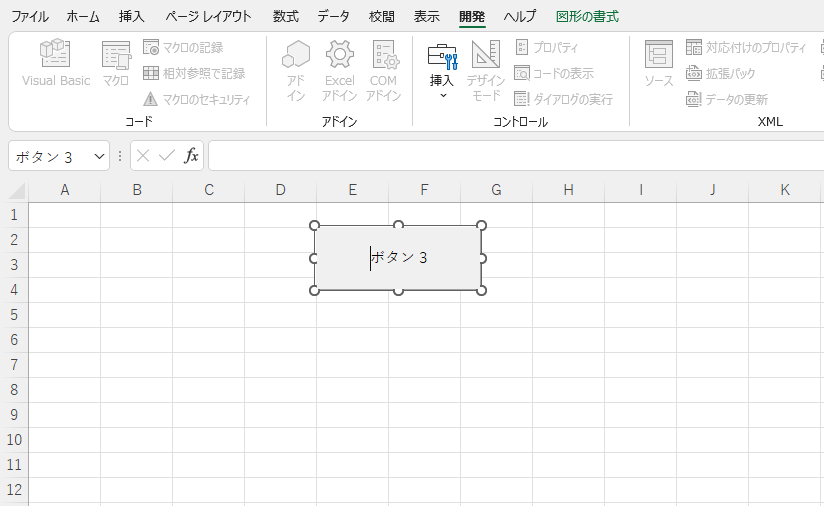Image resolution: width=824 pixels, height=506 pixels.
Task: Select column D header
Action: pyautogui.click(x=281, y=190)
